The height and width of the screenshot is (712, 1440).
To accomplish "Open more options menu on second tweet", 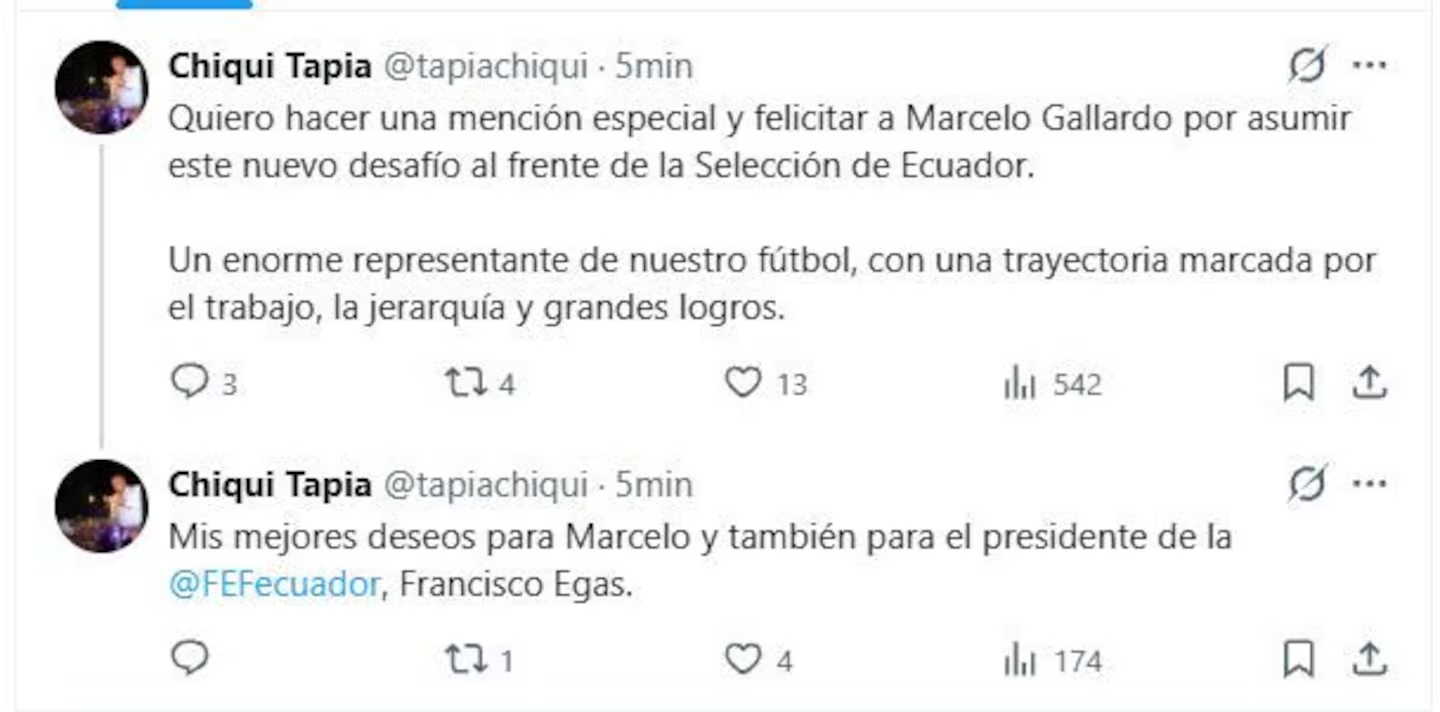I will (x=1369, y=485).
